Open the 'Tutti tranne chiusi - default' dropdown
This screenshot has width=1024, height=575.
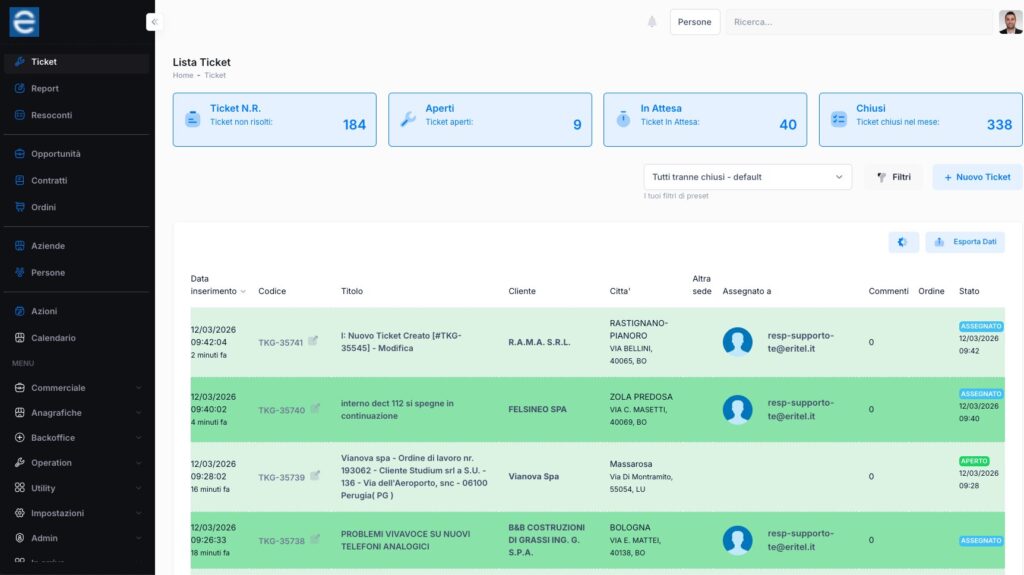pos(747,177)
